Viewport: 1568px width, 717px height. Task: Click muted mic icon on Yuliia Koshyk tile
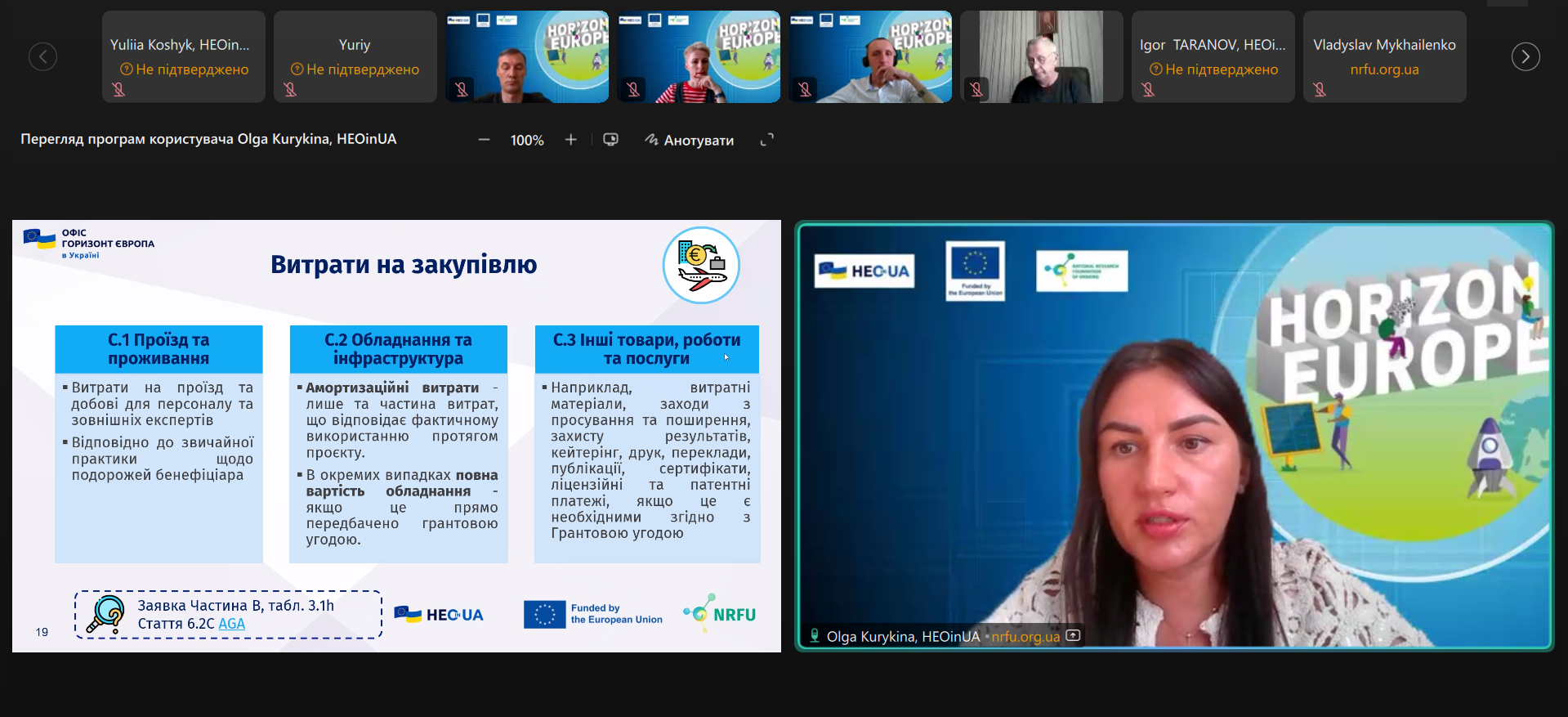[118, 89]
